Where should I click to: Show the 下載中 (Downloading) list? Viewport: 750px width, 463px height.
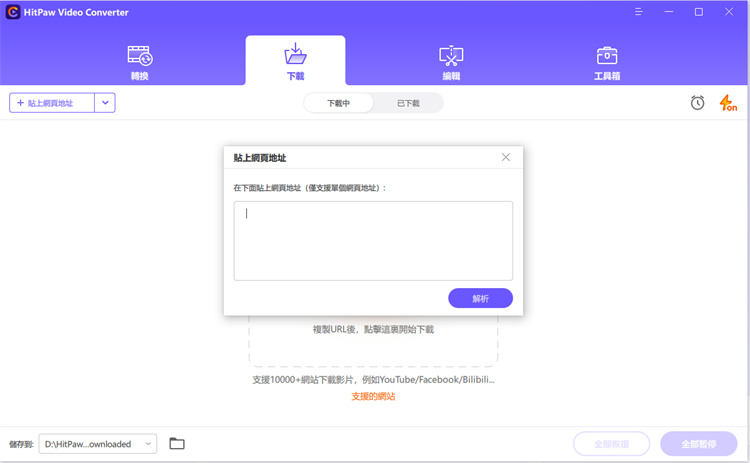point(339,103)
